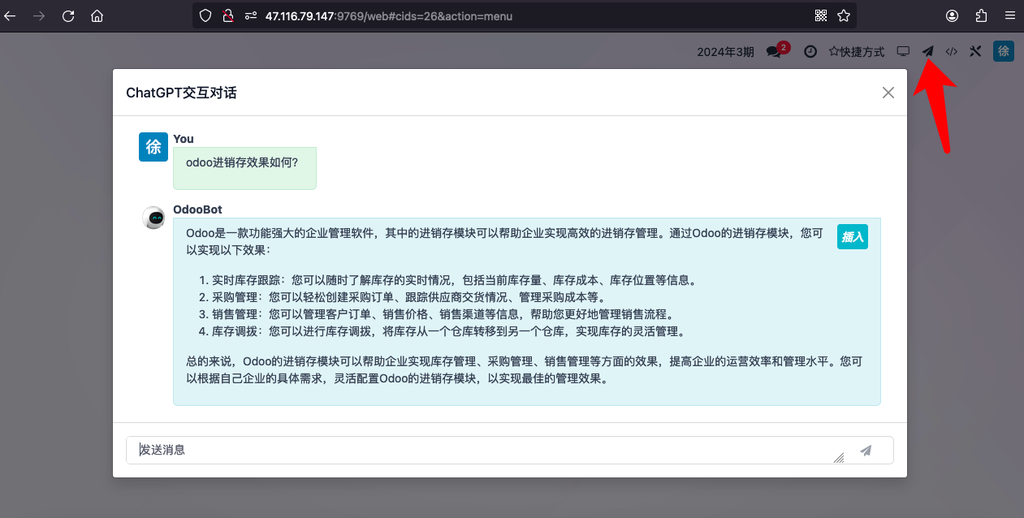Click the 2024年3期 period label

point(725,52)
